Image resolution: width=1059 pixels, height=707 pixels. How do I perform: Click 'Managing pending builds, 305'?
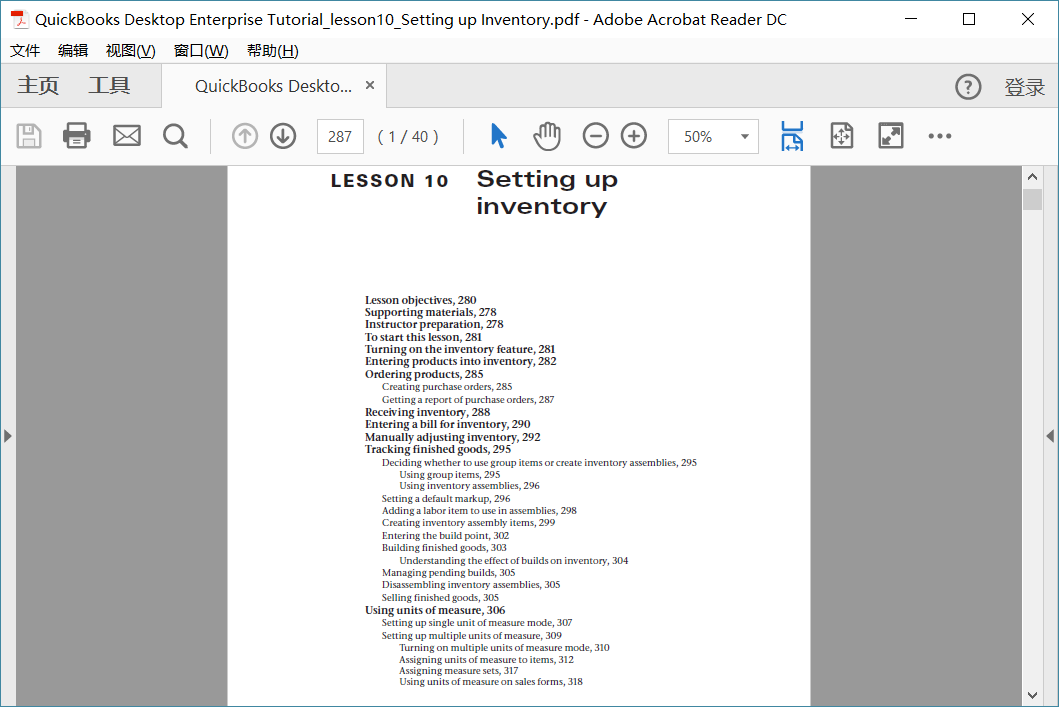448,573
